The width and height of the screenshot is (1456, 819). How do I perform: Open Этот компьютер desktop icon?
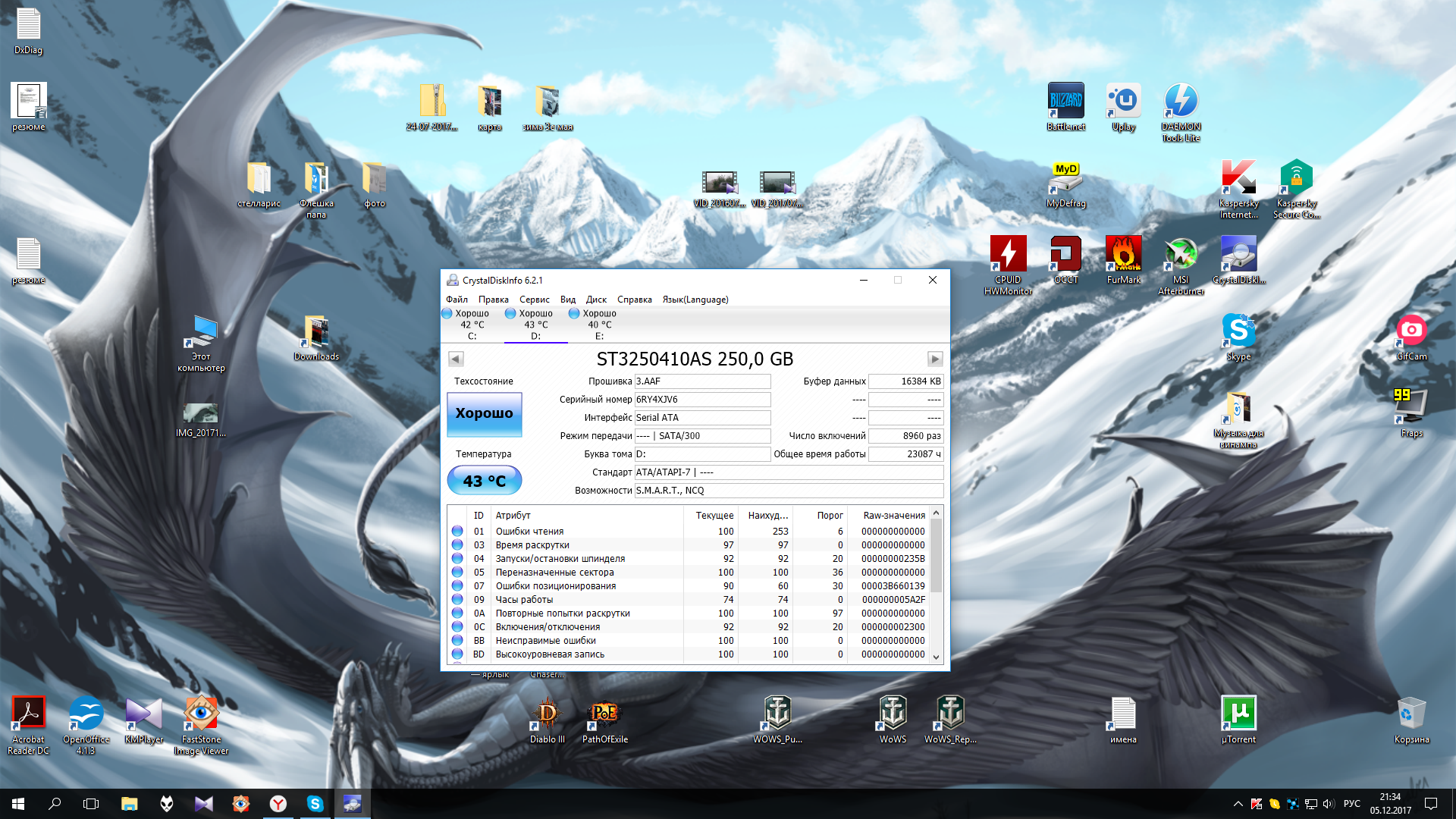201,343
